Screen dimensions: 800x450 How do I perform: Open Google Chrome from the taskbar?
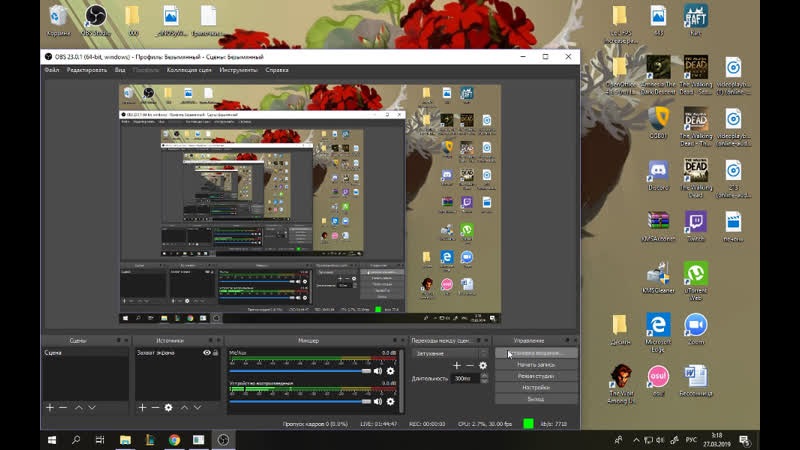(174, 440)
